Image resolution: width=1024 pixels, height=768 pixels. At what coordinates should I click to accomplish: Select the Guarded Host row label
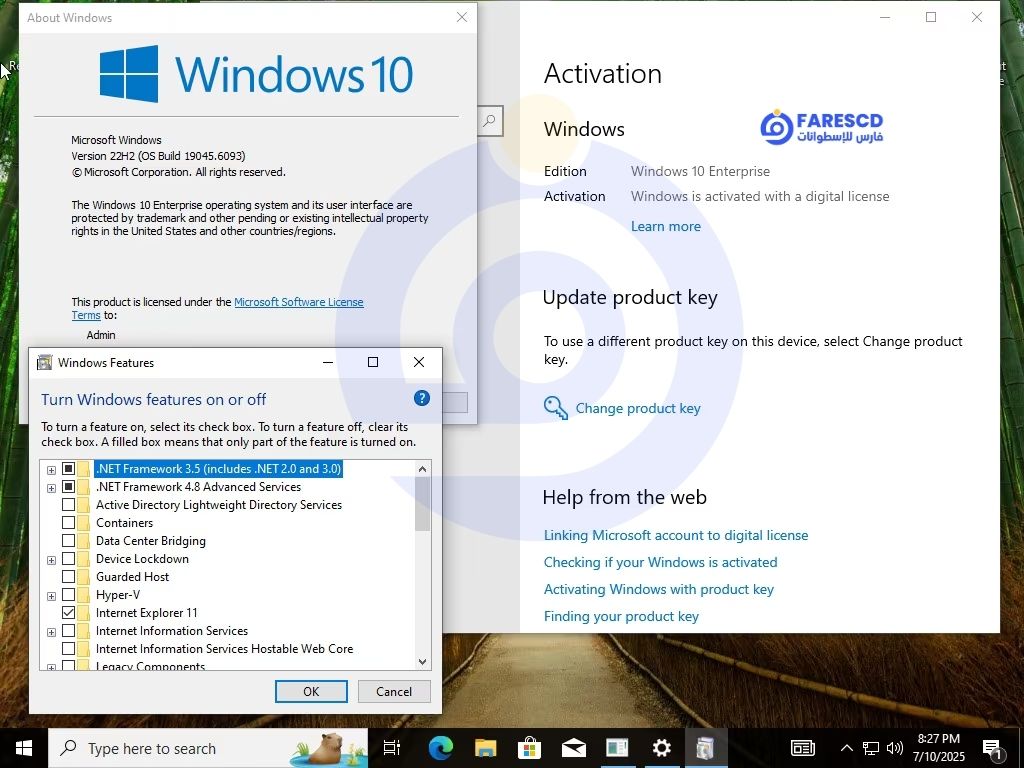(x=133, y=577)
